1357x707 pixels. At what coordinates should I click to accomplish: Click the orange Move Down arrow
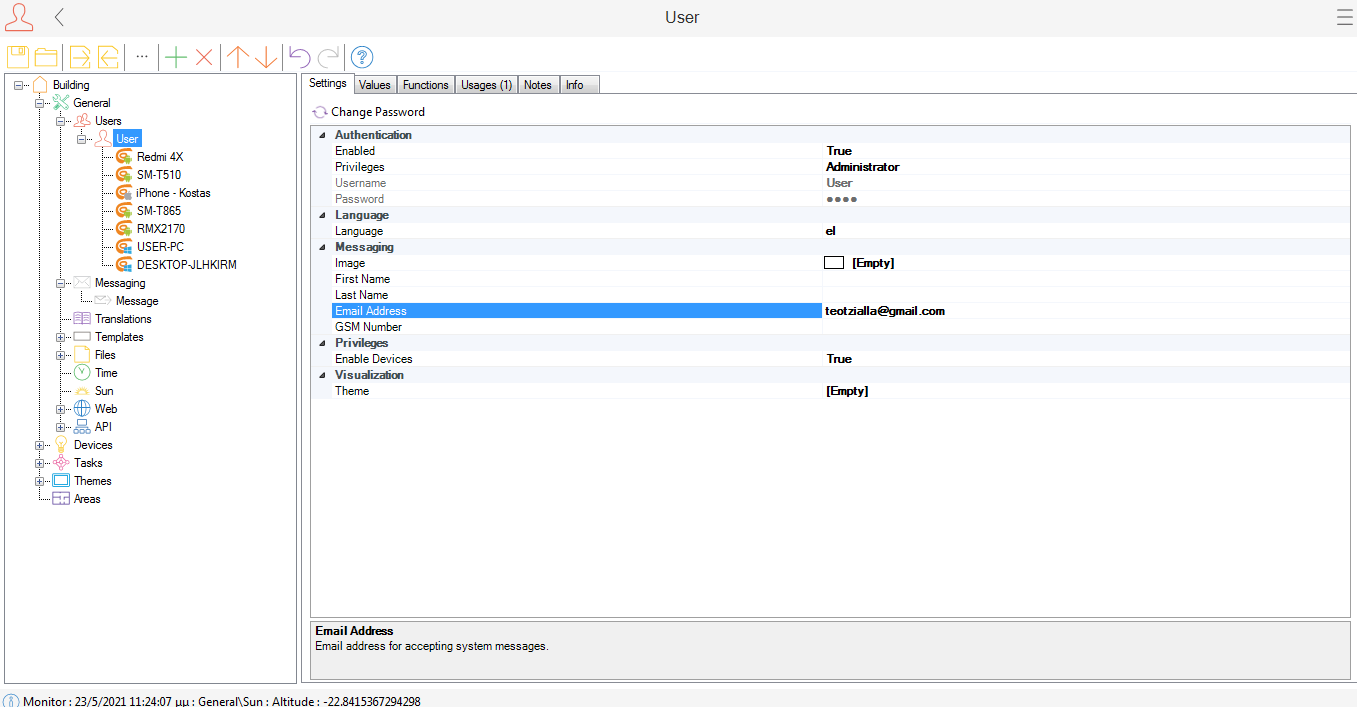[265, 57]
